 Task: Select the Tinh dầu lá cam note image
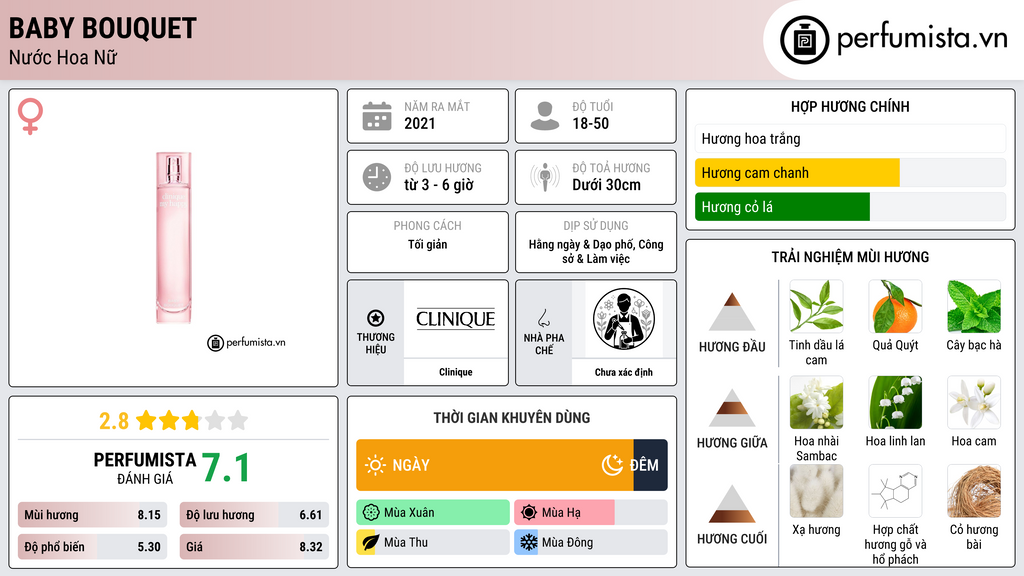click(x=816, y=306)
